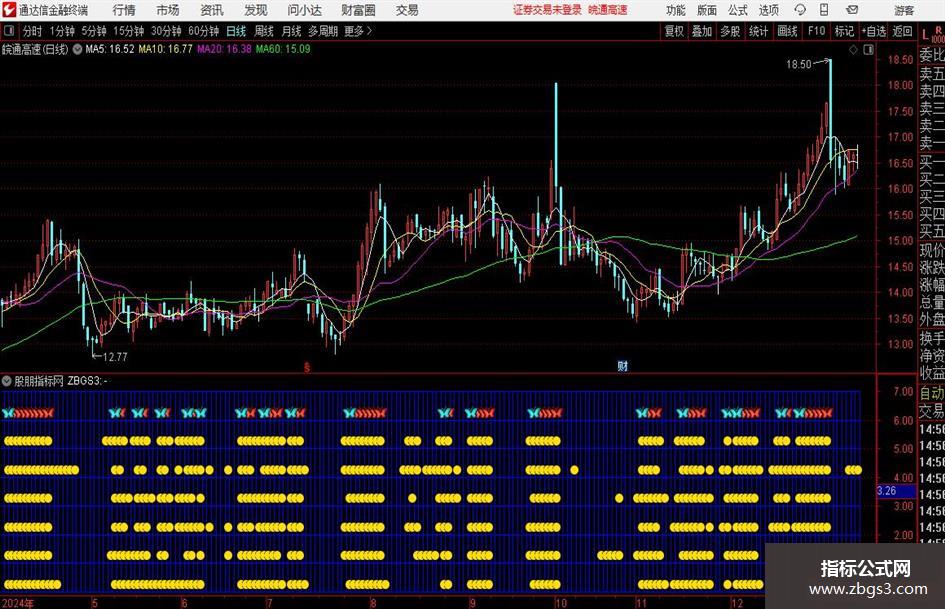Add stock with +自选 button
The image size is (945, 609).
pyautogui.click(x=874, y=31)
